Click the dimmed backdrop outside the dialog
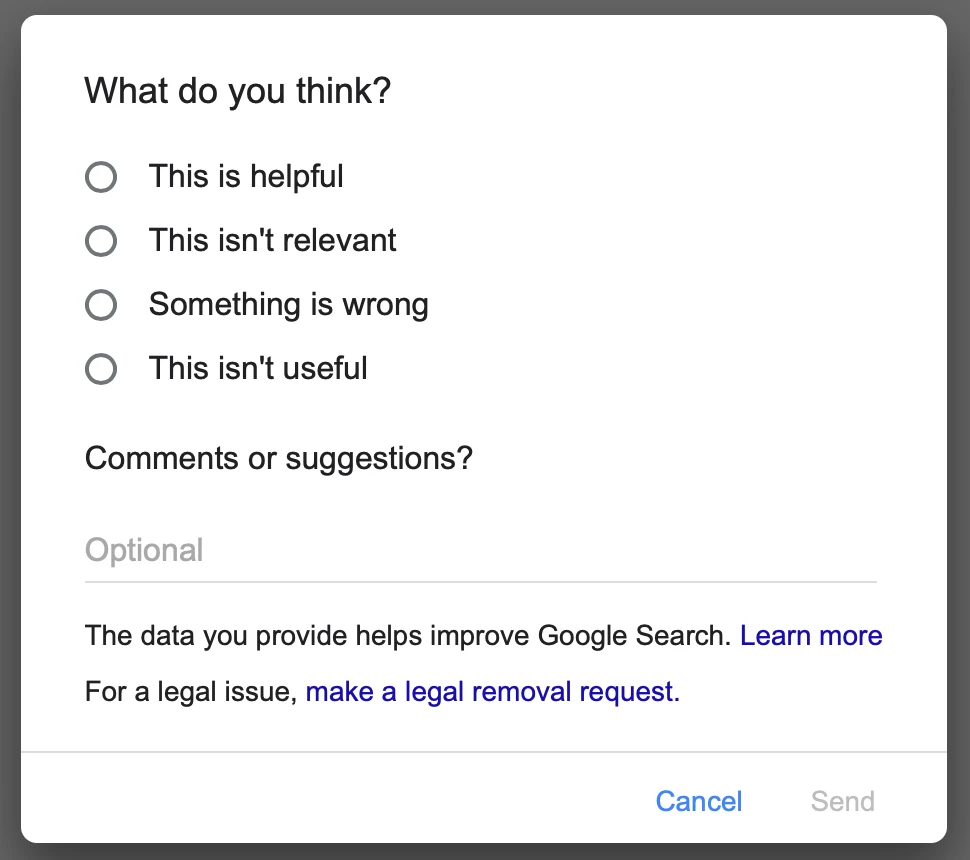Screen dimensions: 970x860 tap(9, 433)
